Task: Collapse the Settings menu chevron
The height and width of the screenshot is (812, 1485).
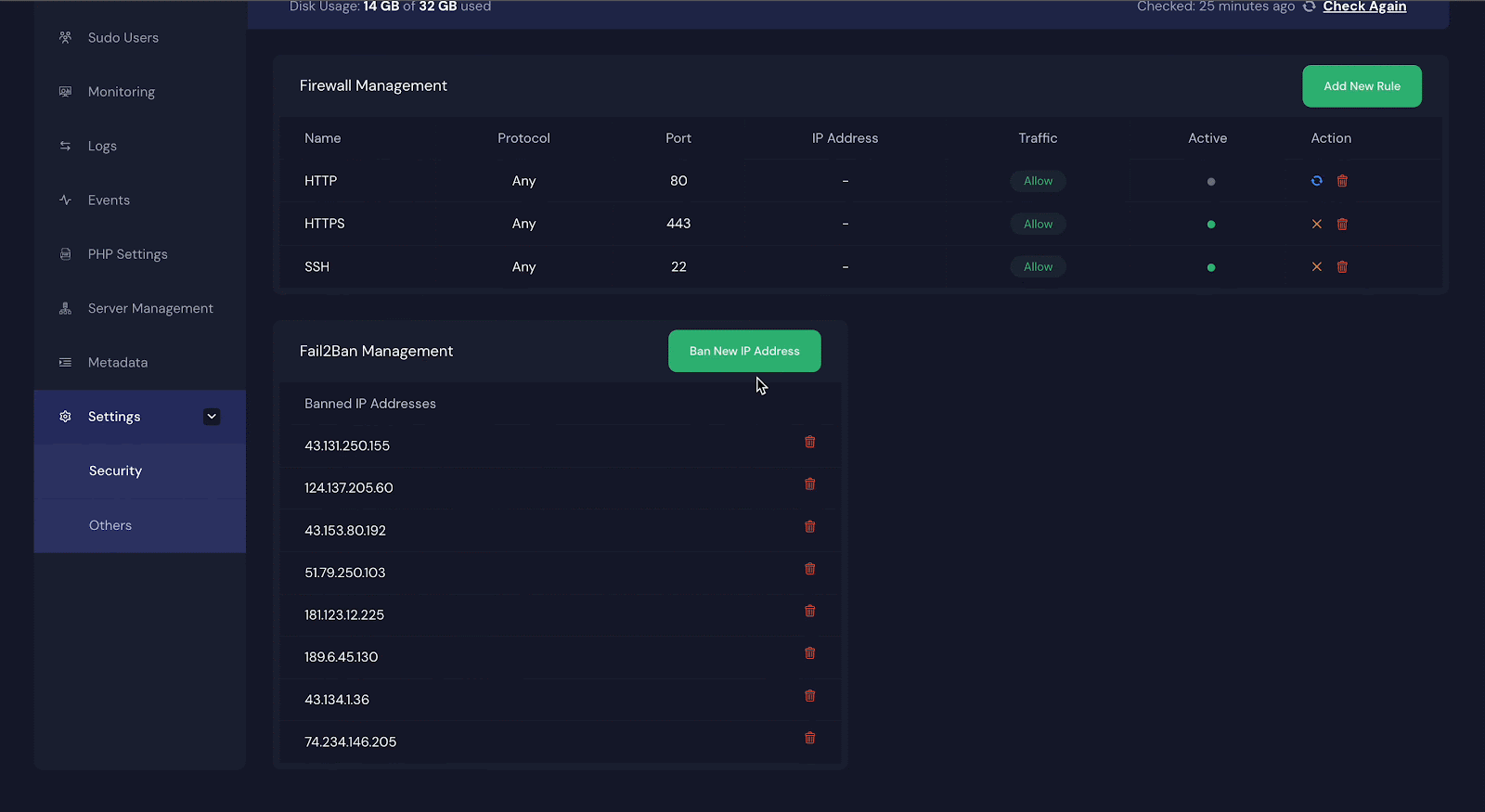Action: [x=212, y=417]
